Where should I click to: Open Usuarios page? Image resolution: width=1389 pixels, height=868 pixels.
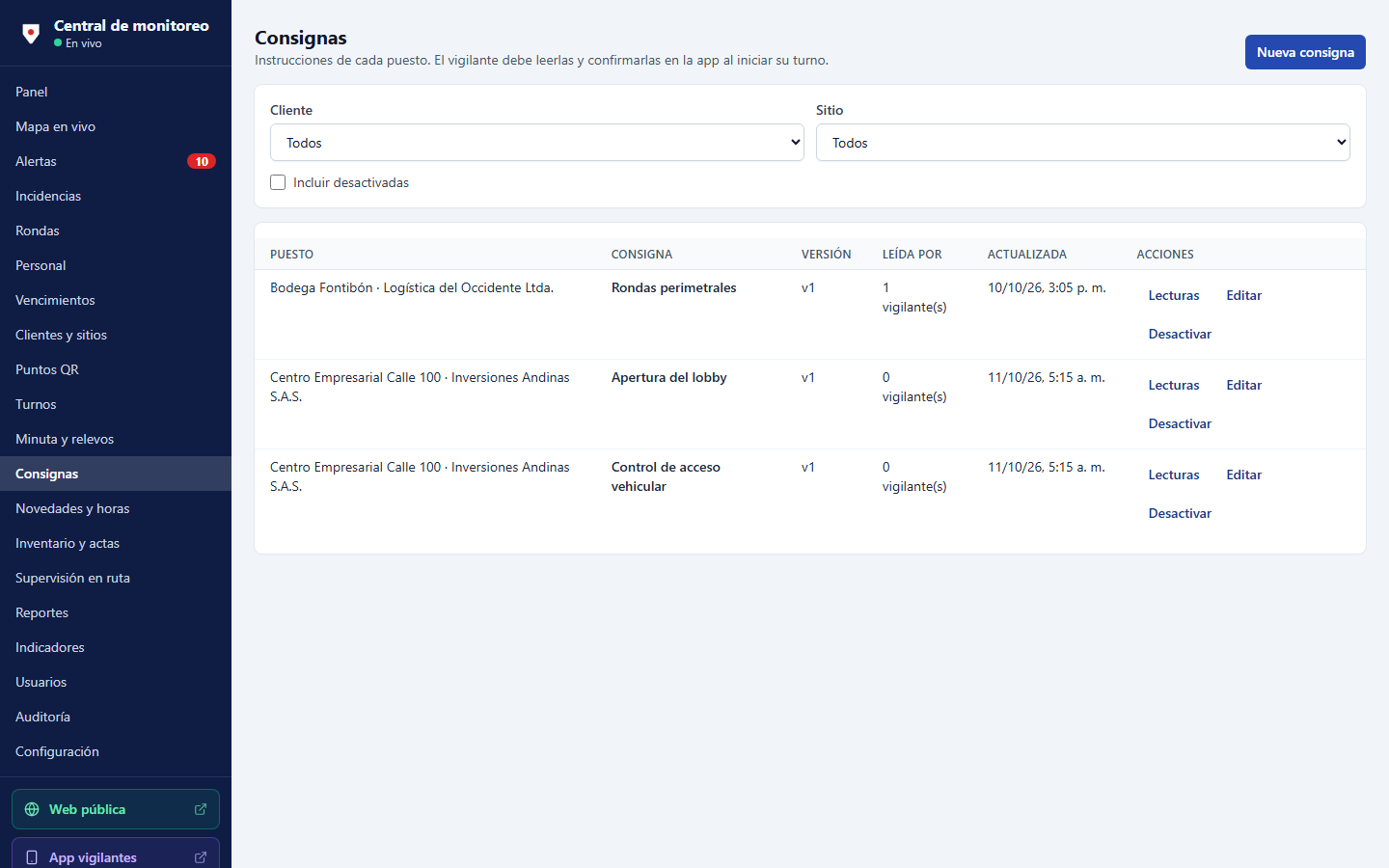116,682
